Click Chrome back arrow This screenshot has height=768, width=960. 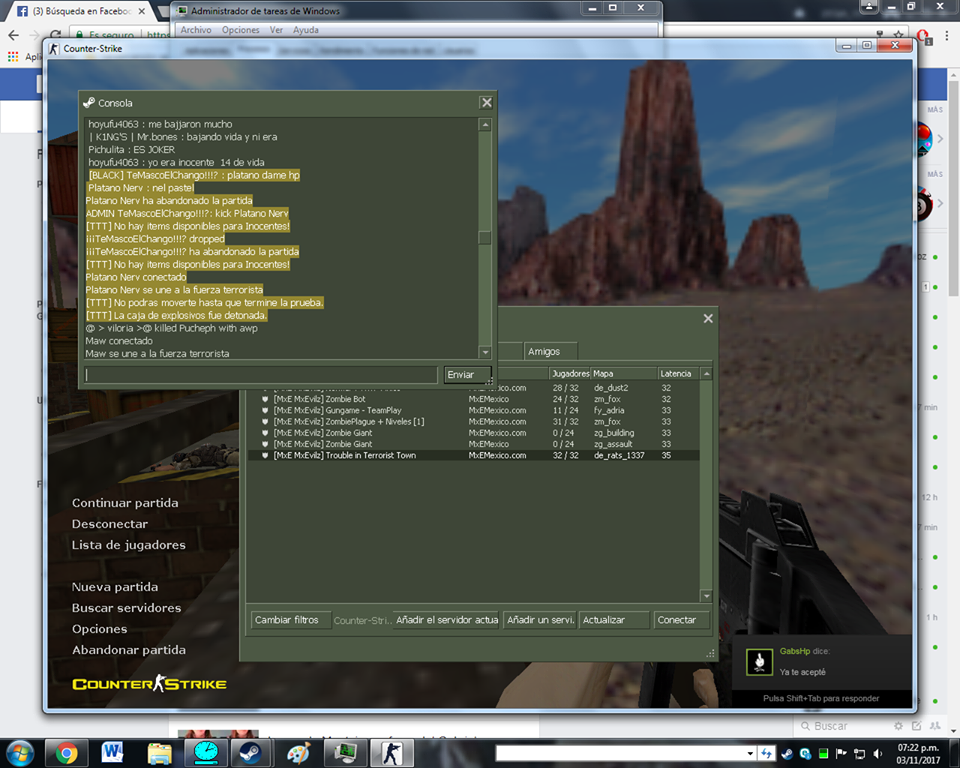[13, 35]
